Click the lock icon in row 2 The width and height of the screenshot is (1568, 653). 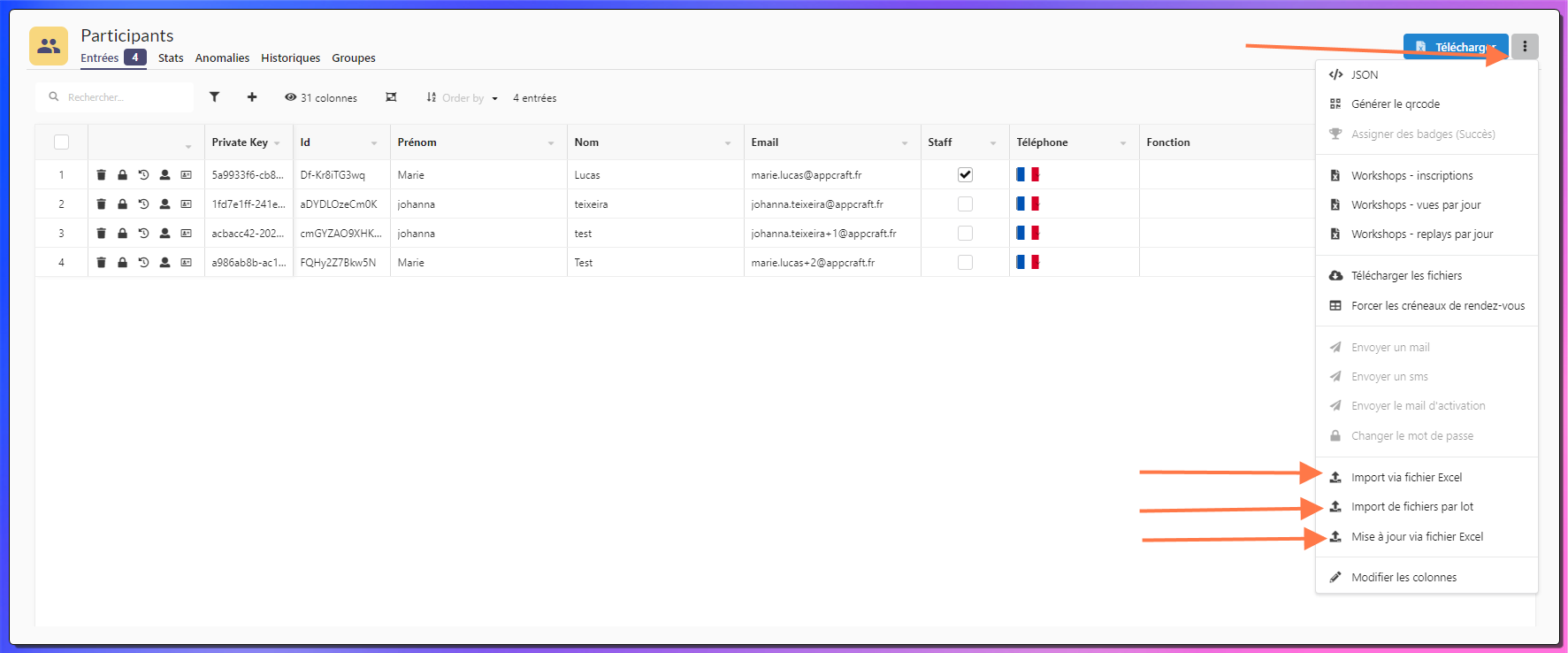[122, 204]
